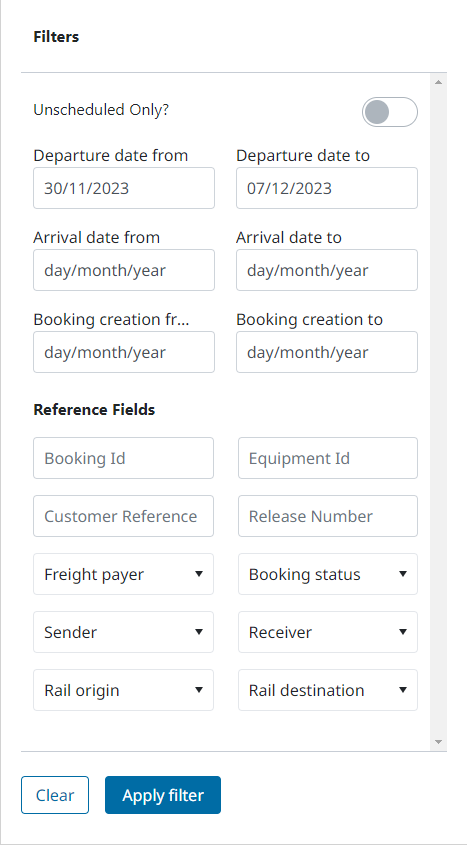Click the Booking creation to field
Screen dimensions: 467x845
(x=327, y=352)
